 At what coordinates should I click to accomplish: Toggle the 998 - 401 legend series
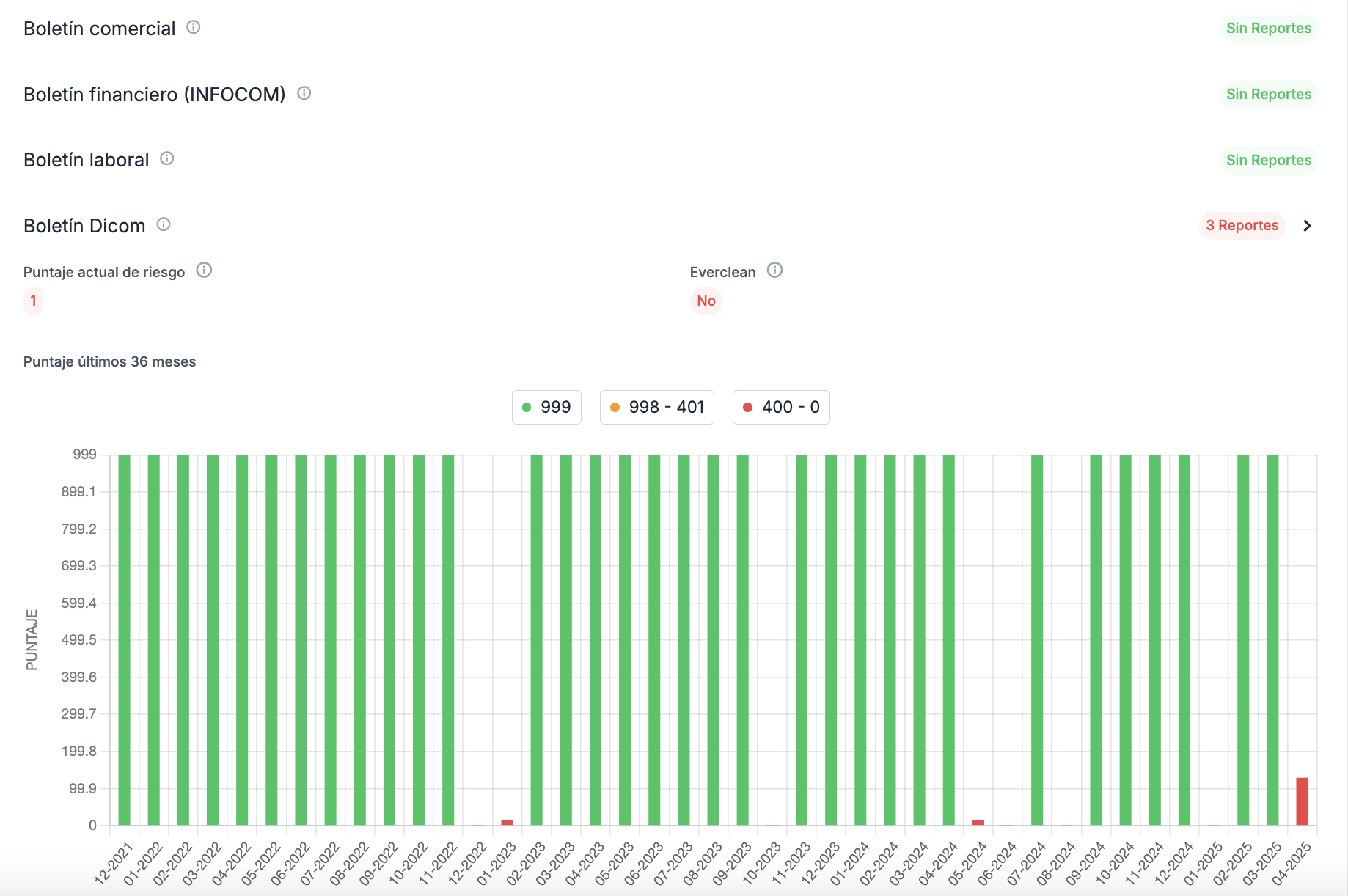click(657, 407)
